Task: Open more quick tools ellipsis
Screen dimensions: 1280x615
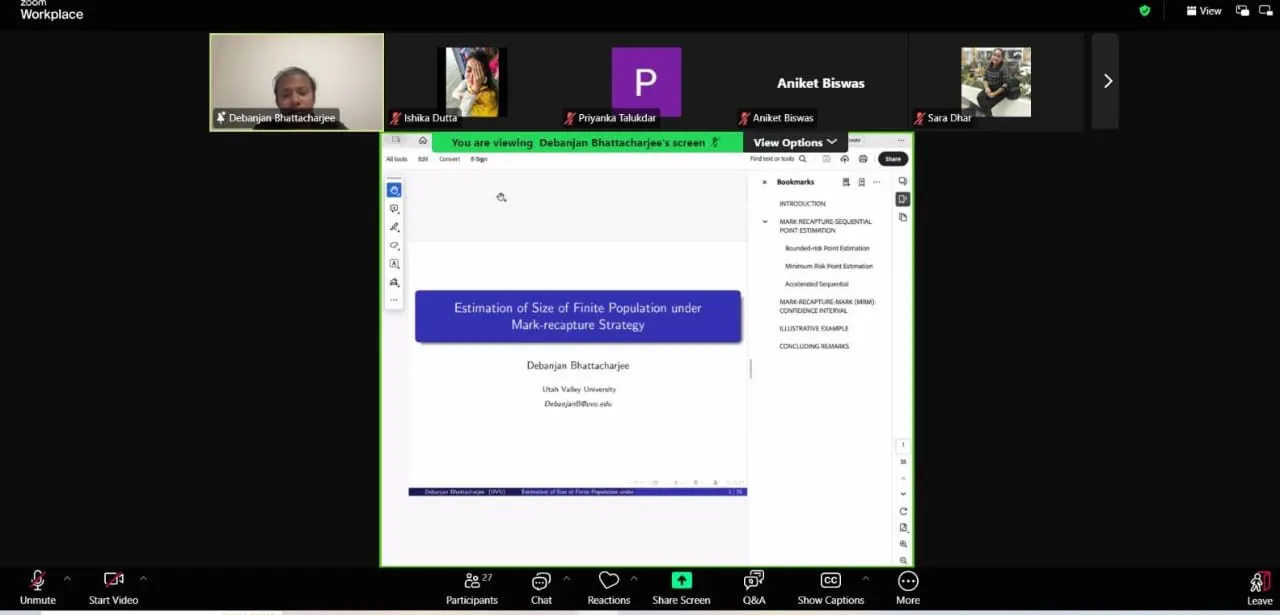Action: pos(394,300)
